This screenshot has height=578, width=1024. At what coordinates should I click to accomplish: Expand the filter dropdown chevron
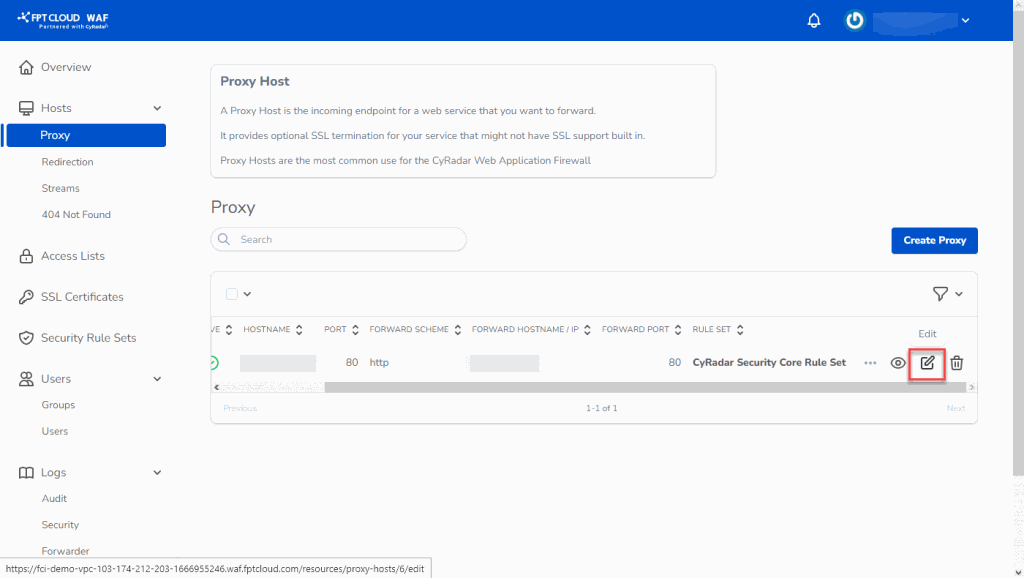click(959, 295)
